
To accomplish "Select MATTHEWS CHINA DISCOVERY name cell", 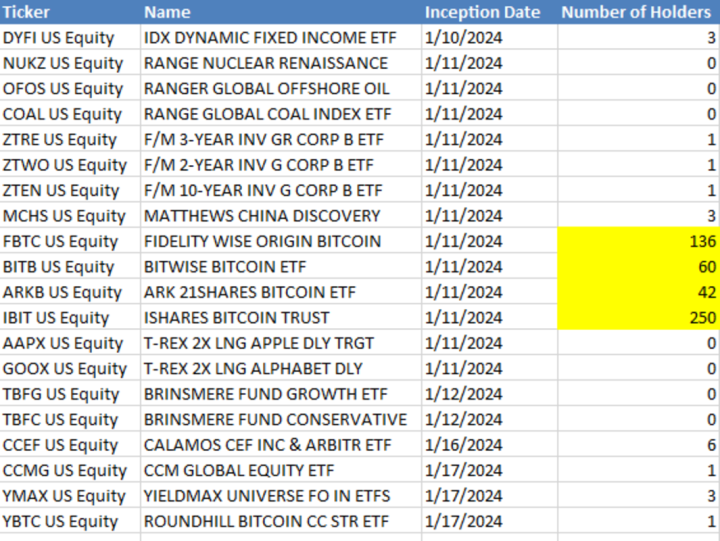I will (281, 215).
